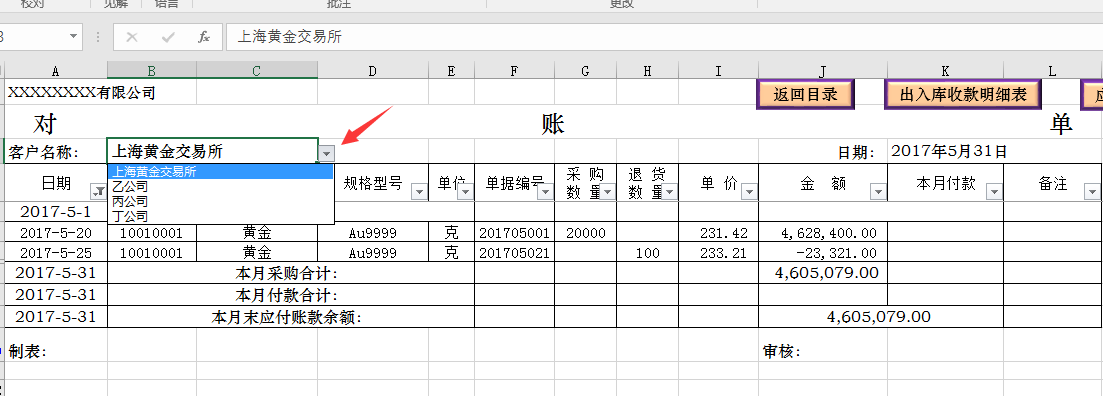Click unit price cell 233.21

click(x=718, y=253)
